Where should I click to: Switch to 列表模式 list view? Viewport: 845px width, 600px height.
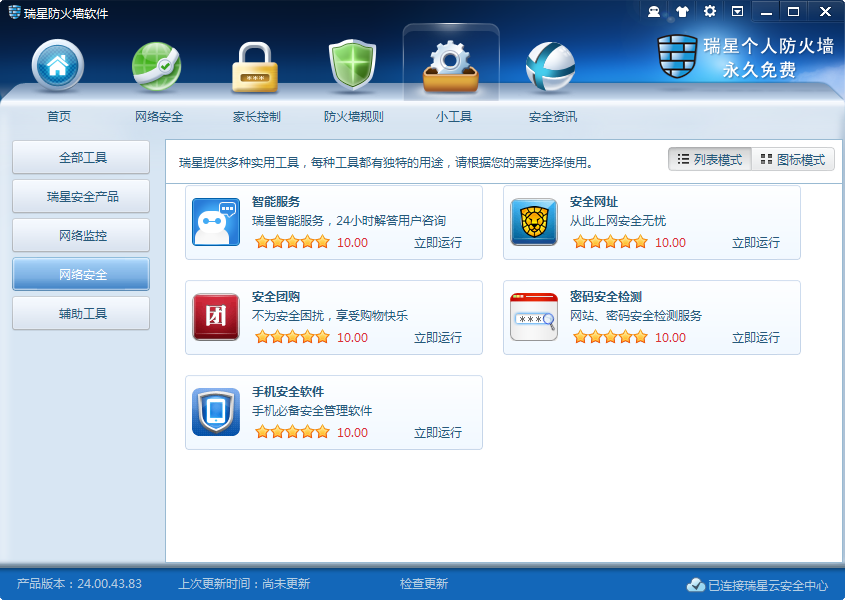(710, 160)
